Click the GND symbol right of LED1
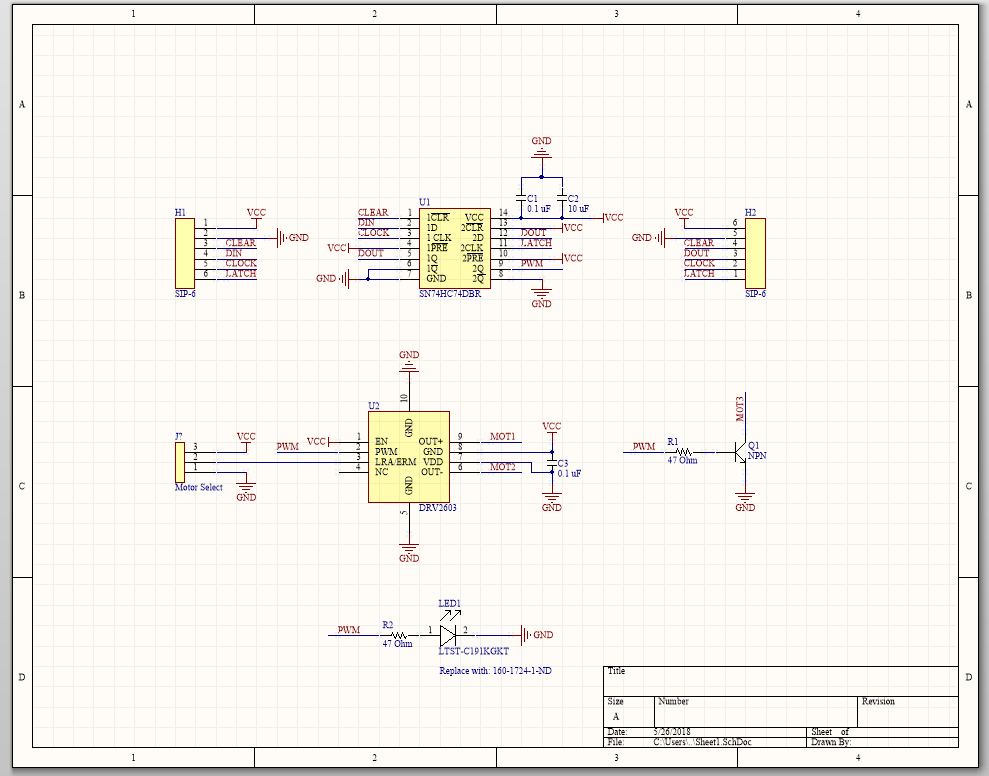The width and height of the screenshot is (989, 776). pyautogui.click(x=537, y=635)
